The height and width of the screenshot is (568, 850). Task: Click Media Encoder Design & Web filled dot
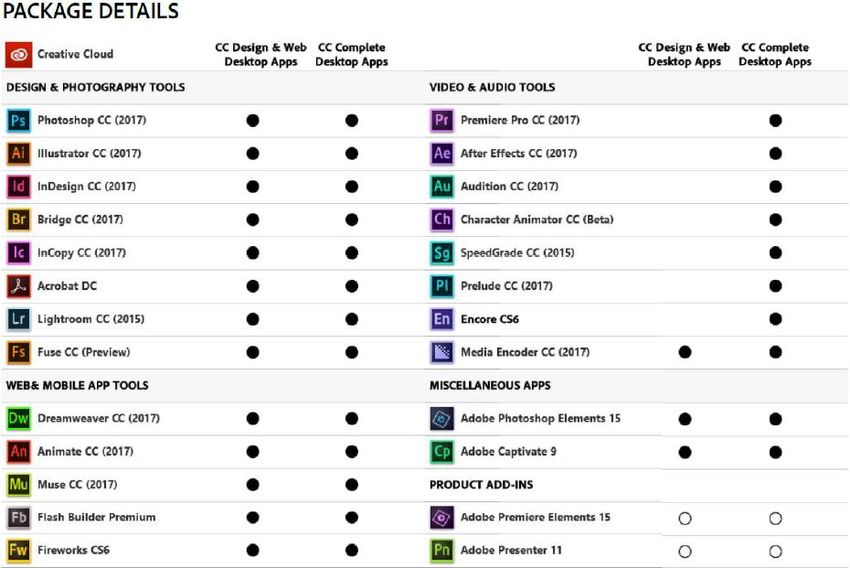tap(685, 352)
